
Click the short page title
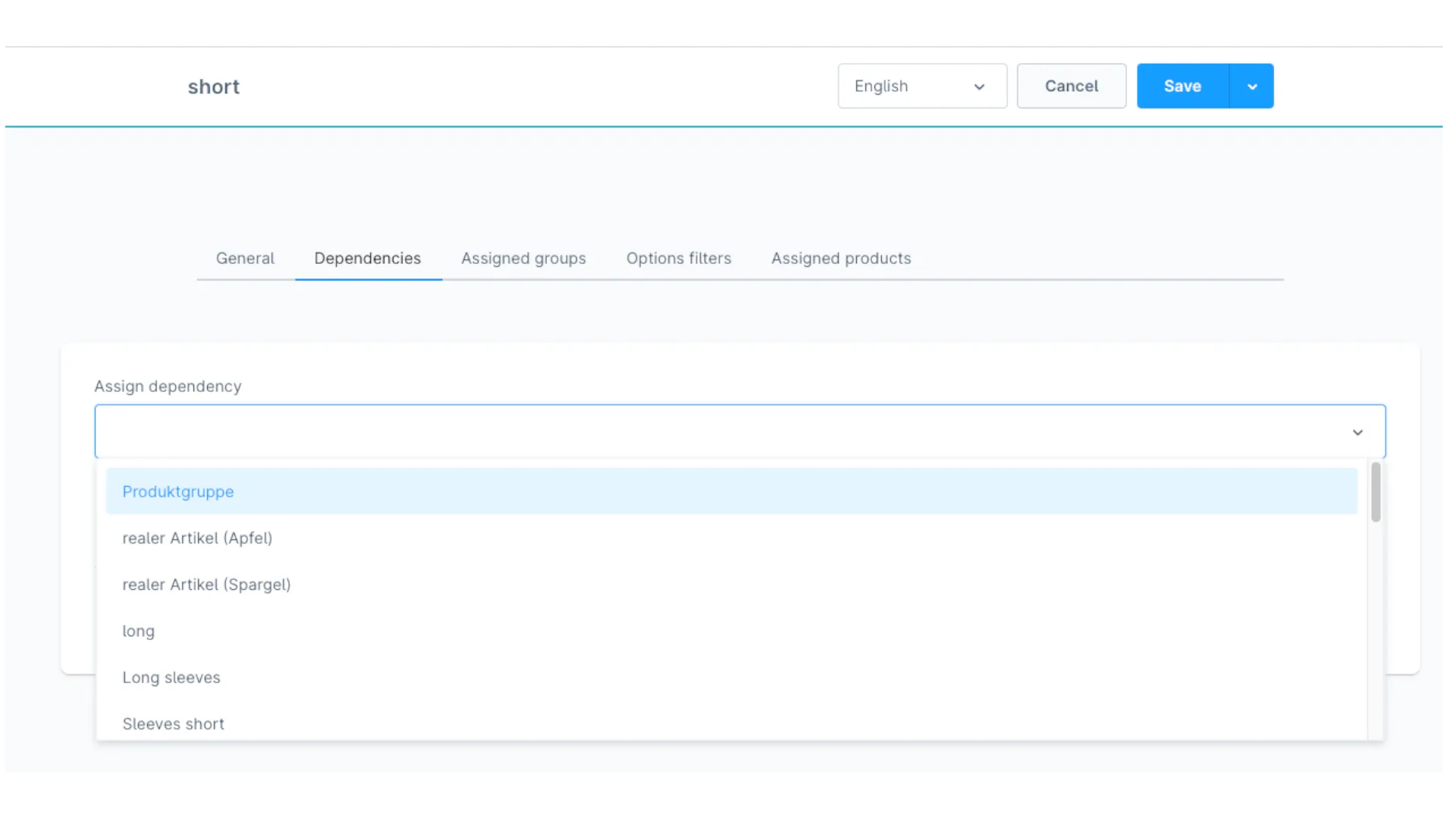(214, 87)
